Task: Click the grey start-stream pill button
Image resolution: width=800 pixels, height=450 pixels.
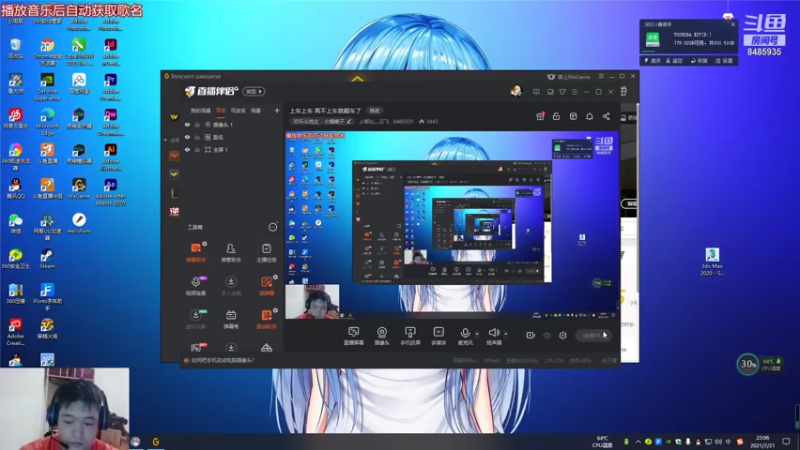Action: tap(593, 335)
